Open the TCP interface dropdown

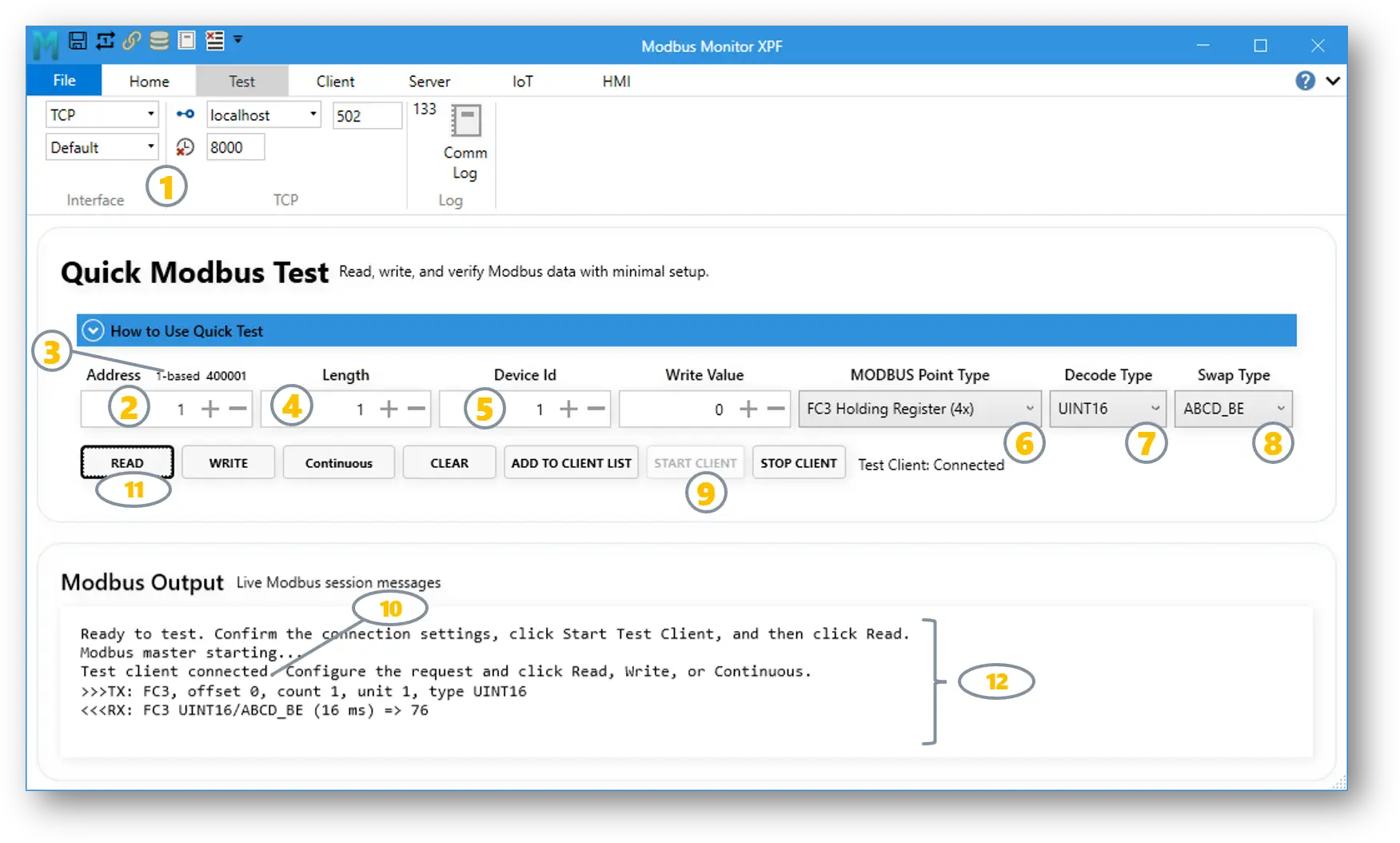point(102,114)
